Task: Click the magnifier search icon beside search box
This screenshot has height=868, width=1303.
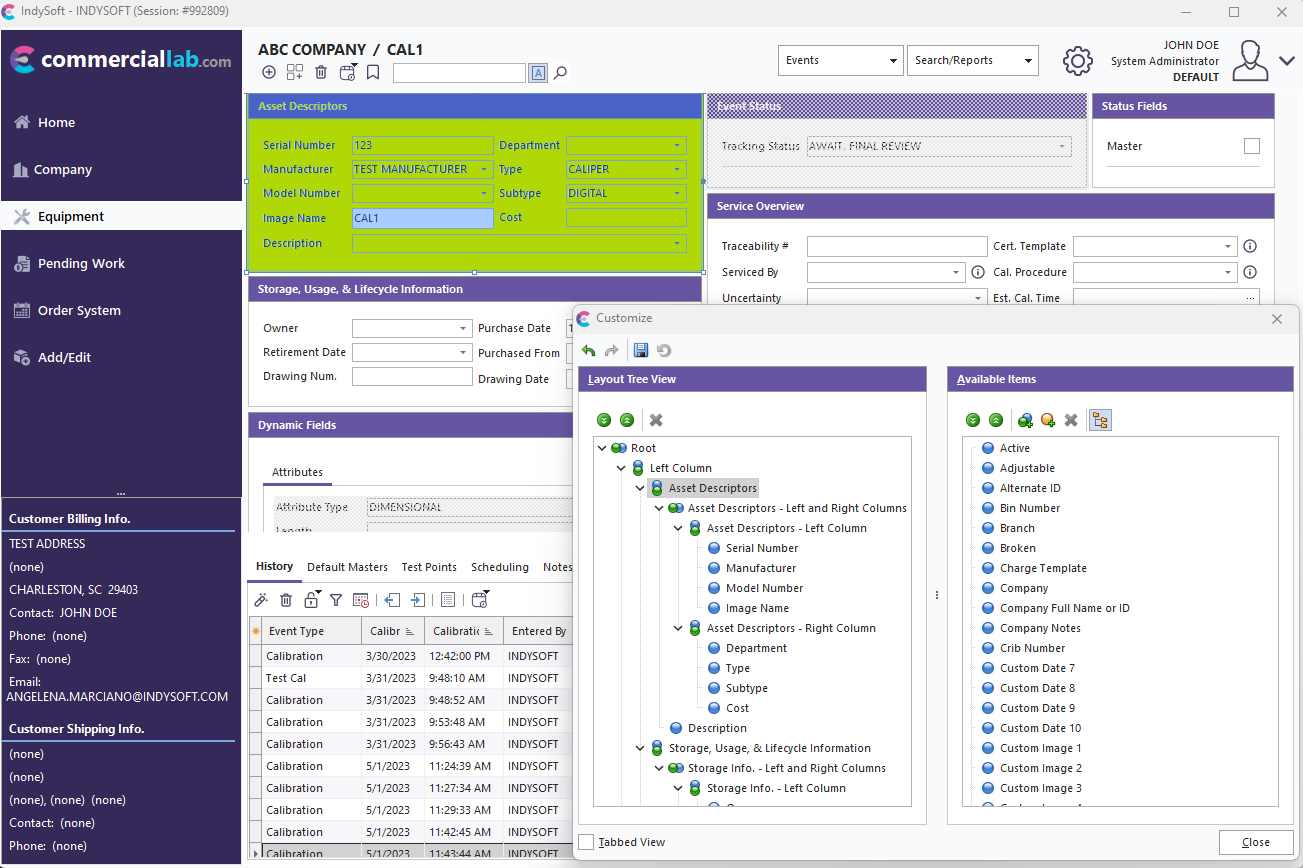Action: pos(561,72)
